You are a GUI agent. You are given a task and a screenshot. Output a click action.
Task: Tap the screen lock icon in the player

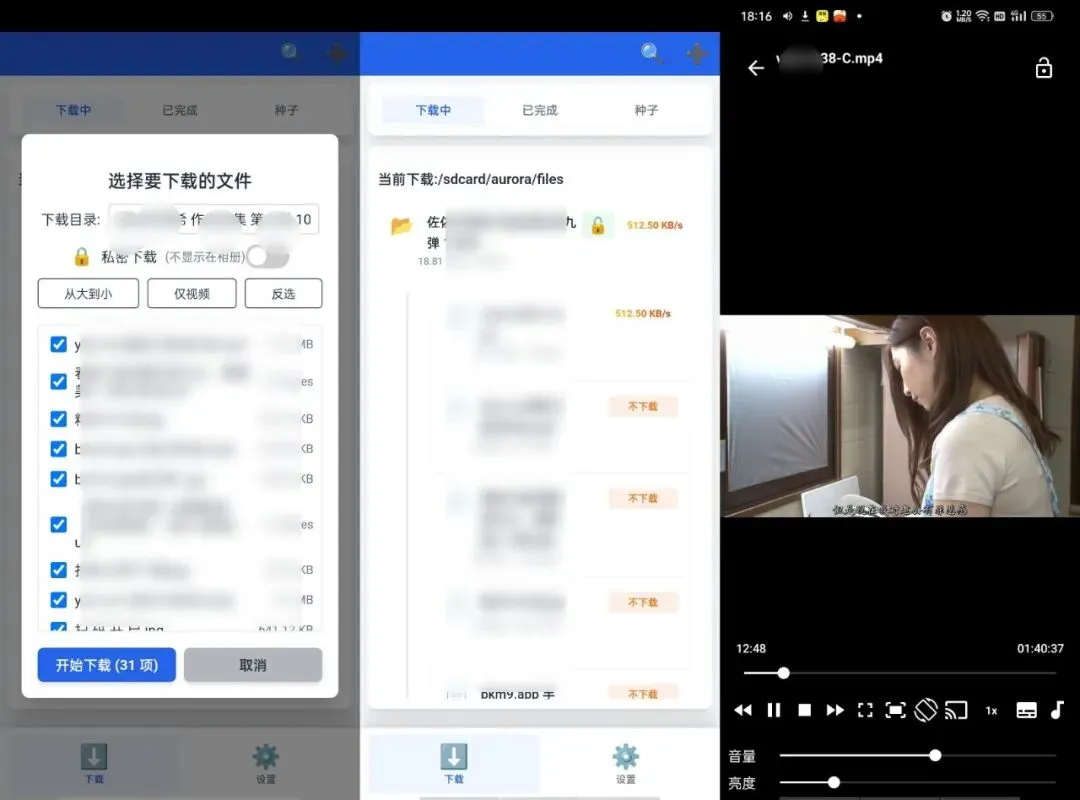(1043, 68)
